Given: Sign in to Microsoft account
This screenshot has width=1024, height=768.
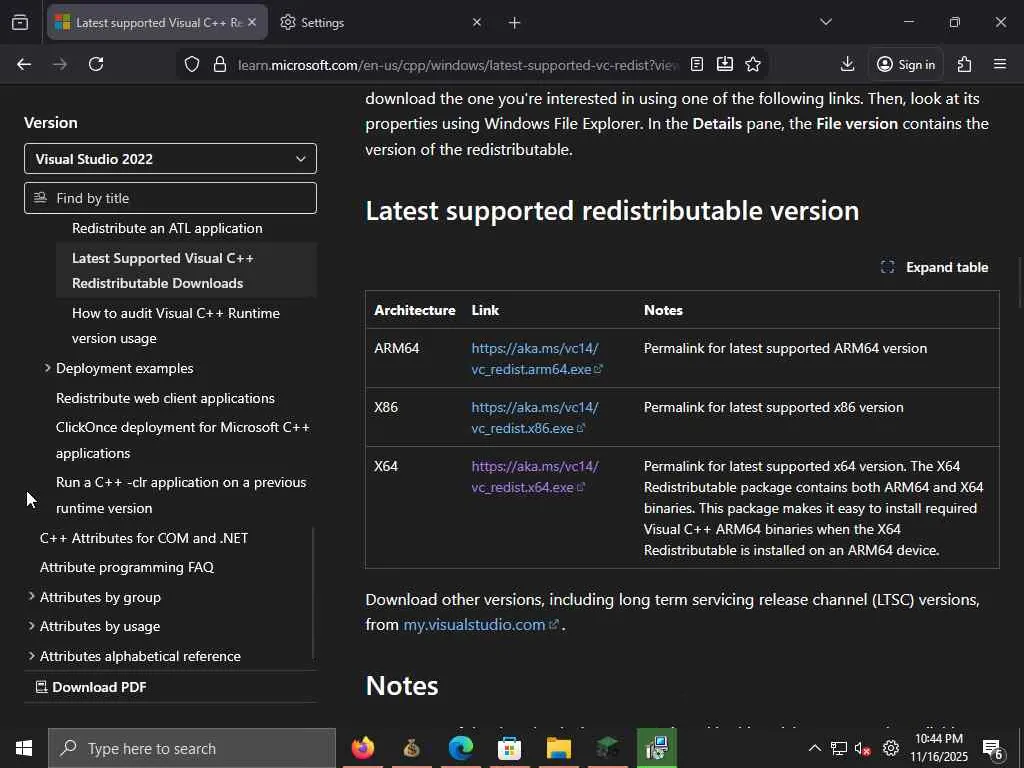Looking at the screenshot, I should click(906, 64).
